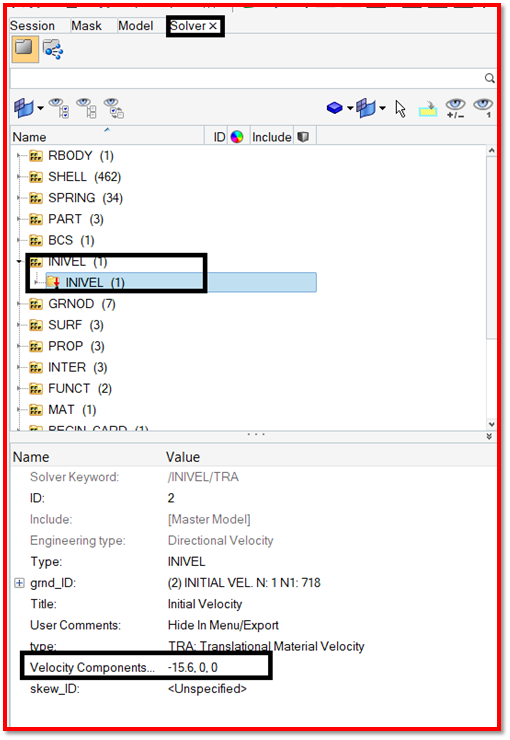Click the yellow move-to-component icon
This screenshot has width=510, height=740.
(427, 109)
